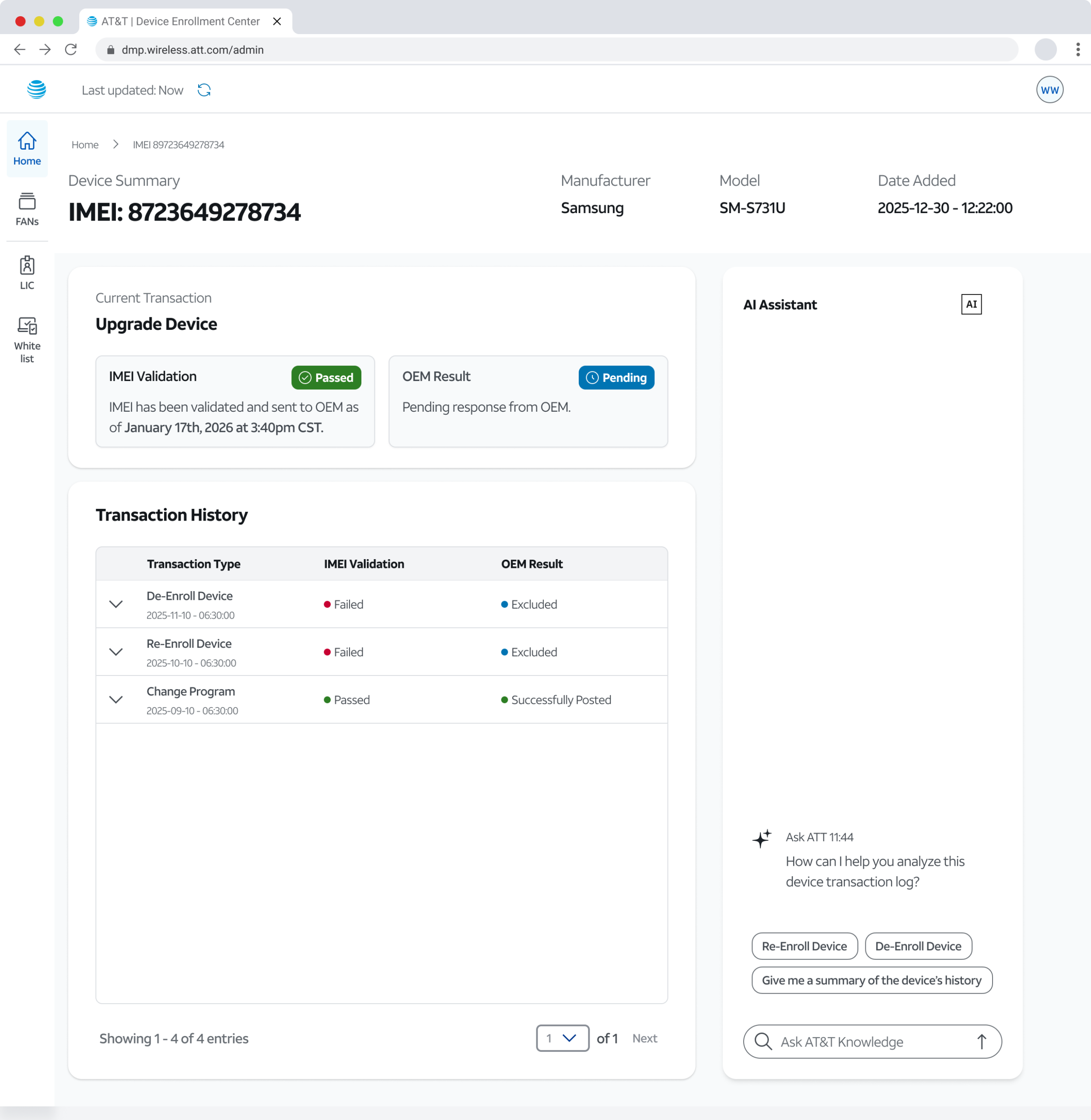This screenshot has height=1120, width=1091.
Task: Go to Home in the sidebar
Action: pos(27,149)
